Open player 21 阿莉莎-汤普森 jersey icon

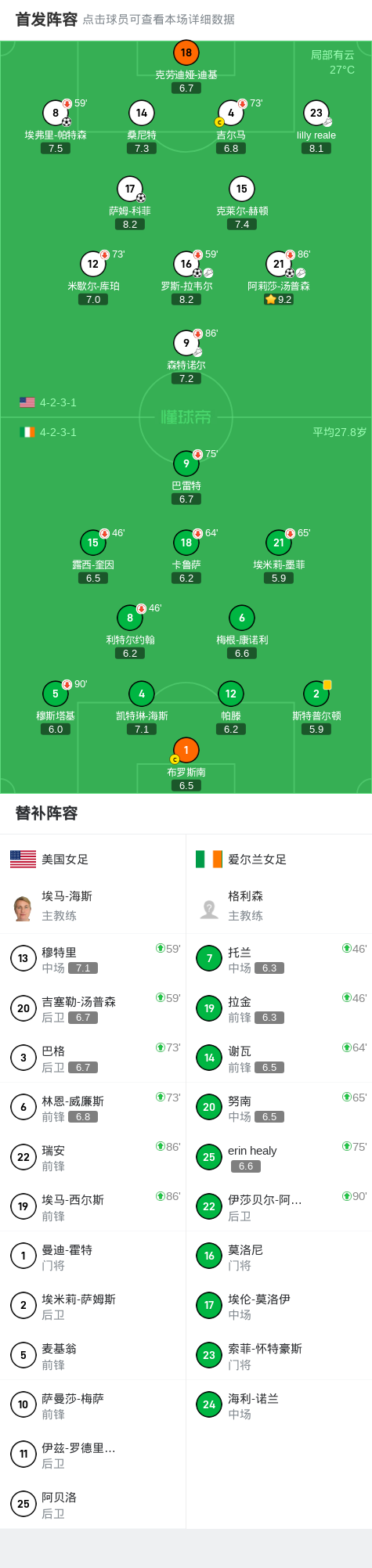pos(279,264)
